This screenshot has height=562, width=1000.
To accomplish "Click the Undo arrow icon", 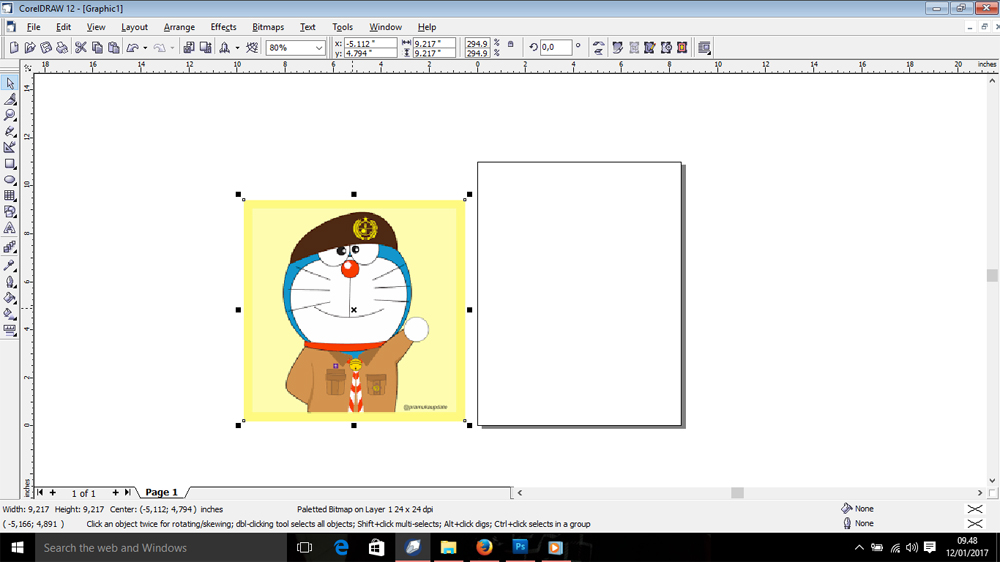I will 133,47.
